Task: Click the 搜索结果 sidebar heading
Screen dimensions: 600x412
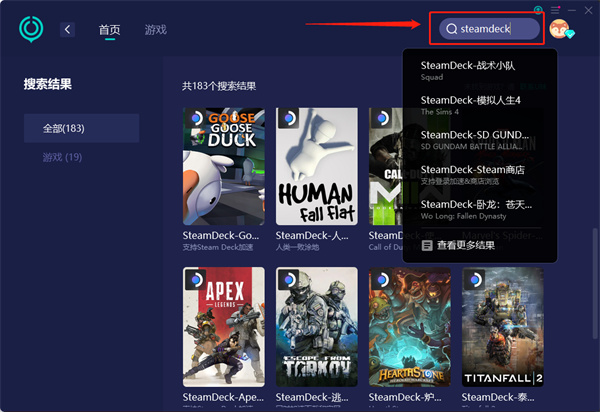Action: click(x=48, y=84)
